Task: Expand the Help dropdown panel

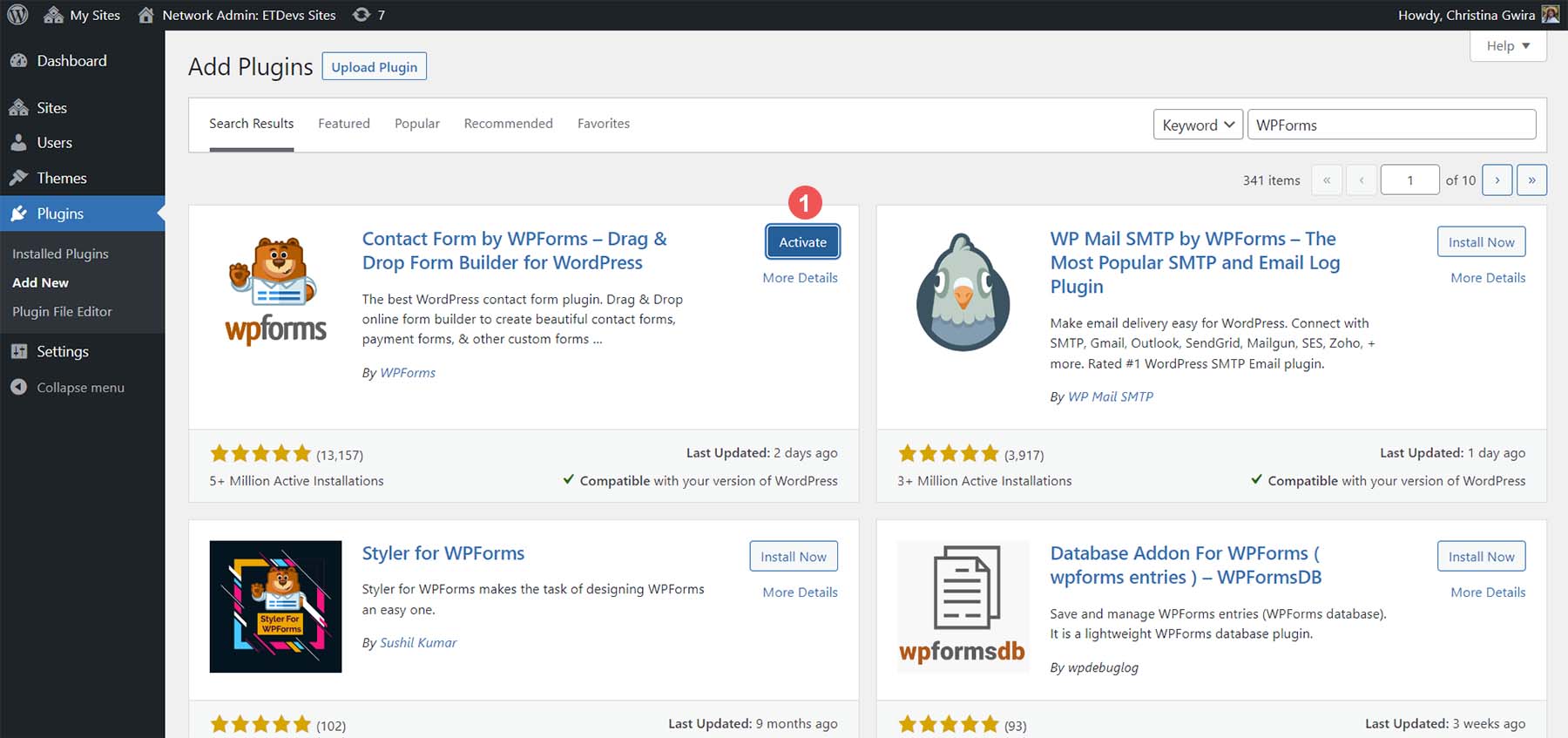Action: click(1508, 46)
